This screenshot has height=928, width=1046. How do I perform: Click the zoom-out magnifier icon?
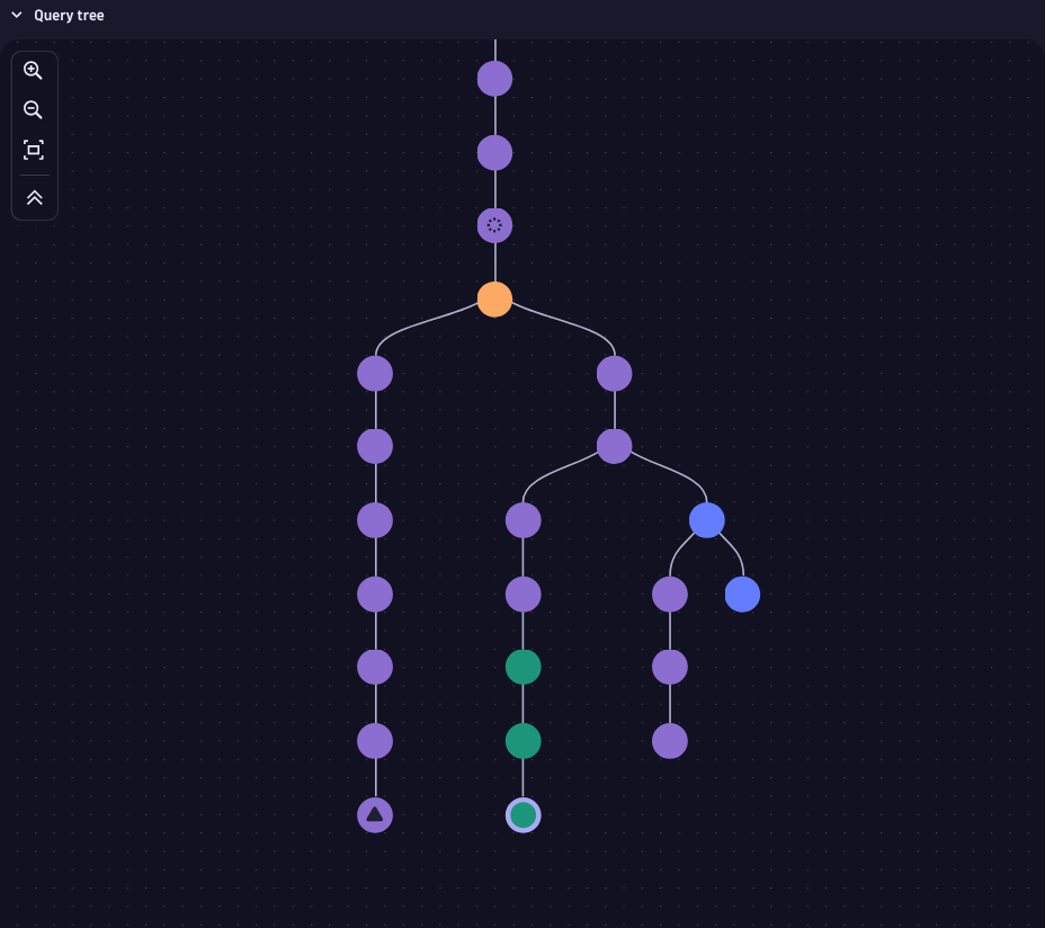pos(34,110)
